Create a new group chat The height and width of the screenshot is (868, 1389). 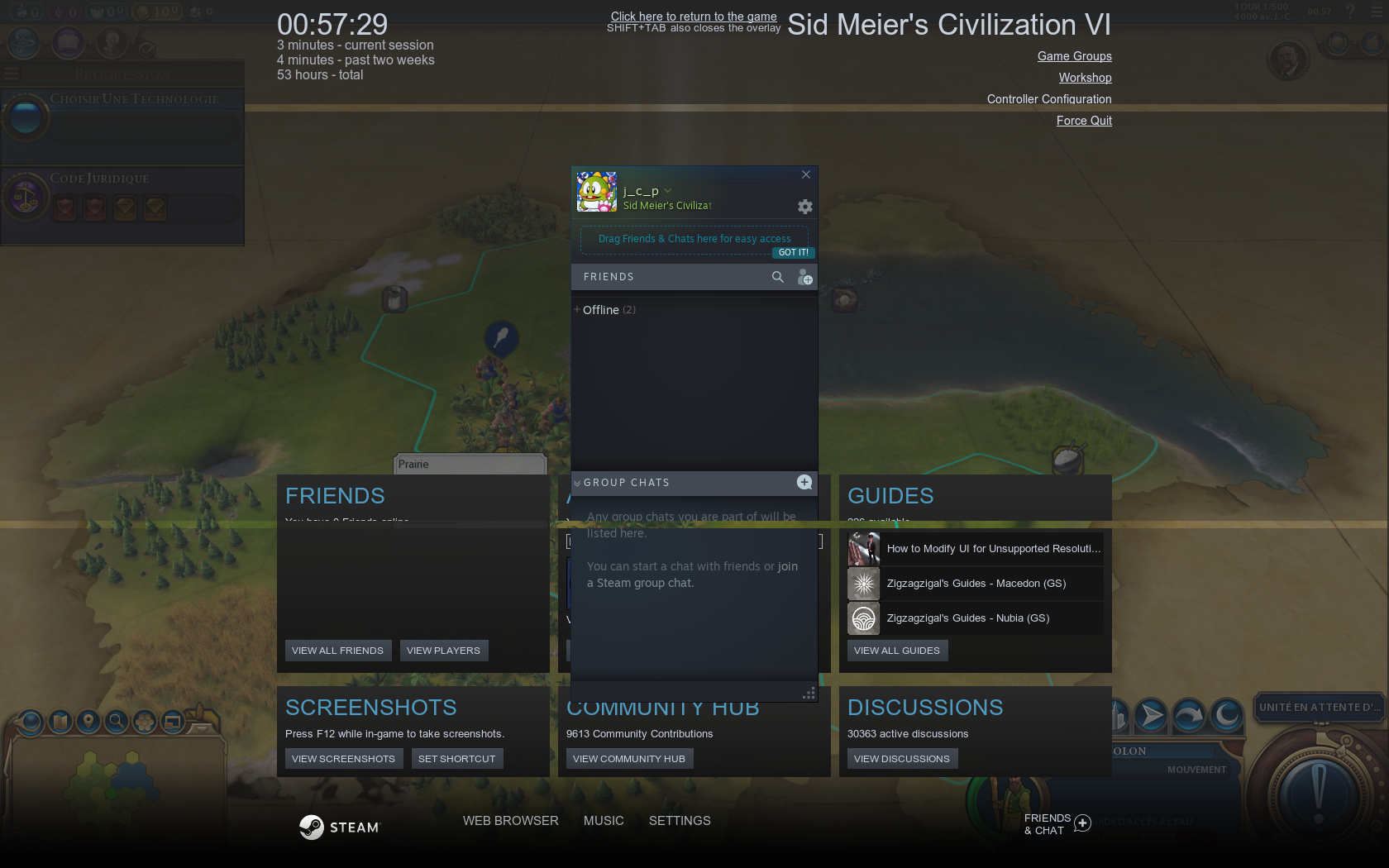pyautogui.click(x=804, y=482)
